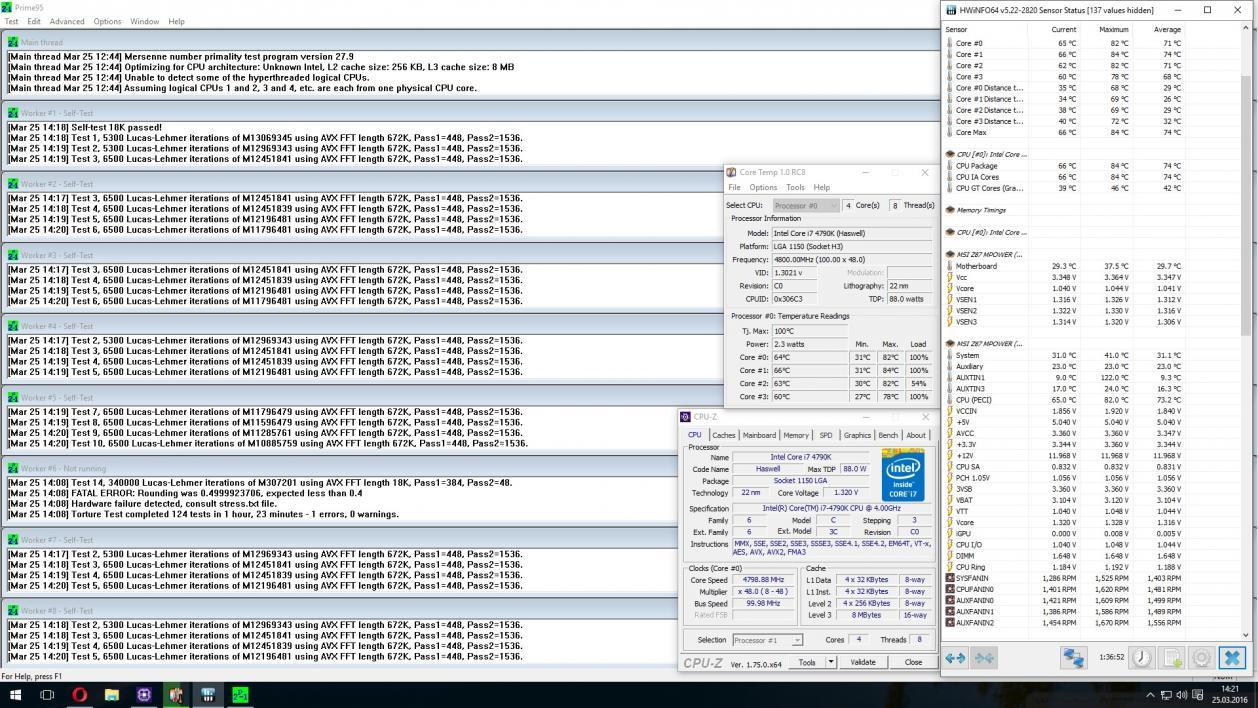Image resolution: width=1258 pixels, height=708 pixels.
Task: Open Prime95 Advanced menu
Action: [67, 21]
